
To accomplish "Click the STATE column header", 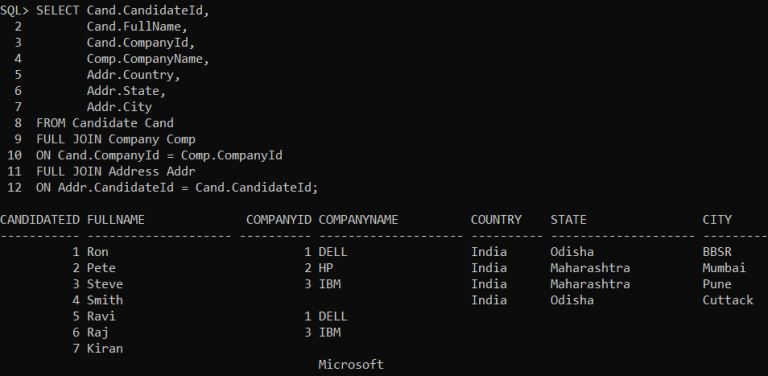I will click(568, 220).
